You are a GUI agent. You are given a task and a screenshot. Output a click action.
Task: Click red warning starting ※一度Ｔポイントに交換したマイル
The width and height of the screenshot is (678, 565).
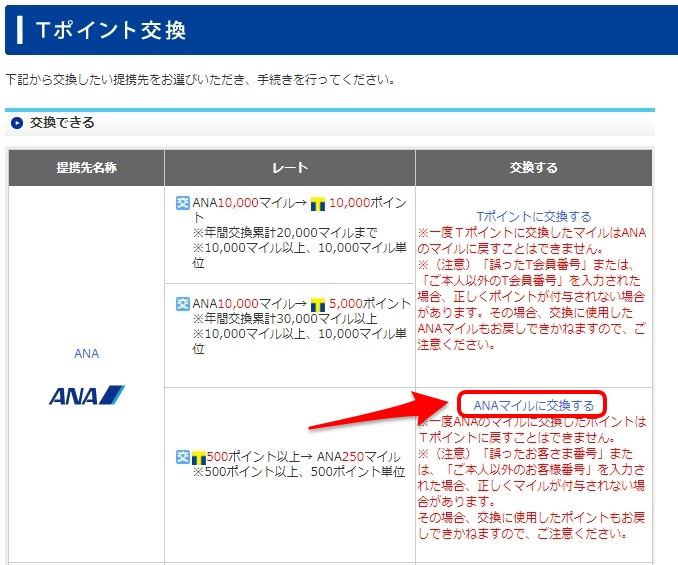(532, 241)
